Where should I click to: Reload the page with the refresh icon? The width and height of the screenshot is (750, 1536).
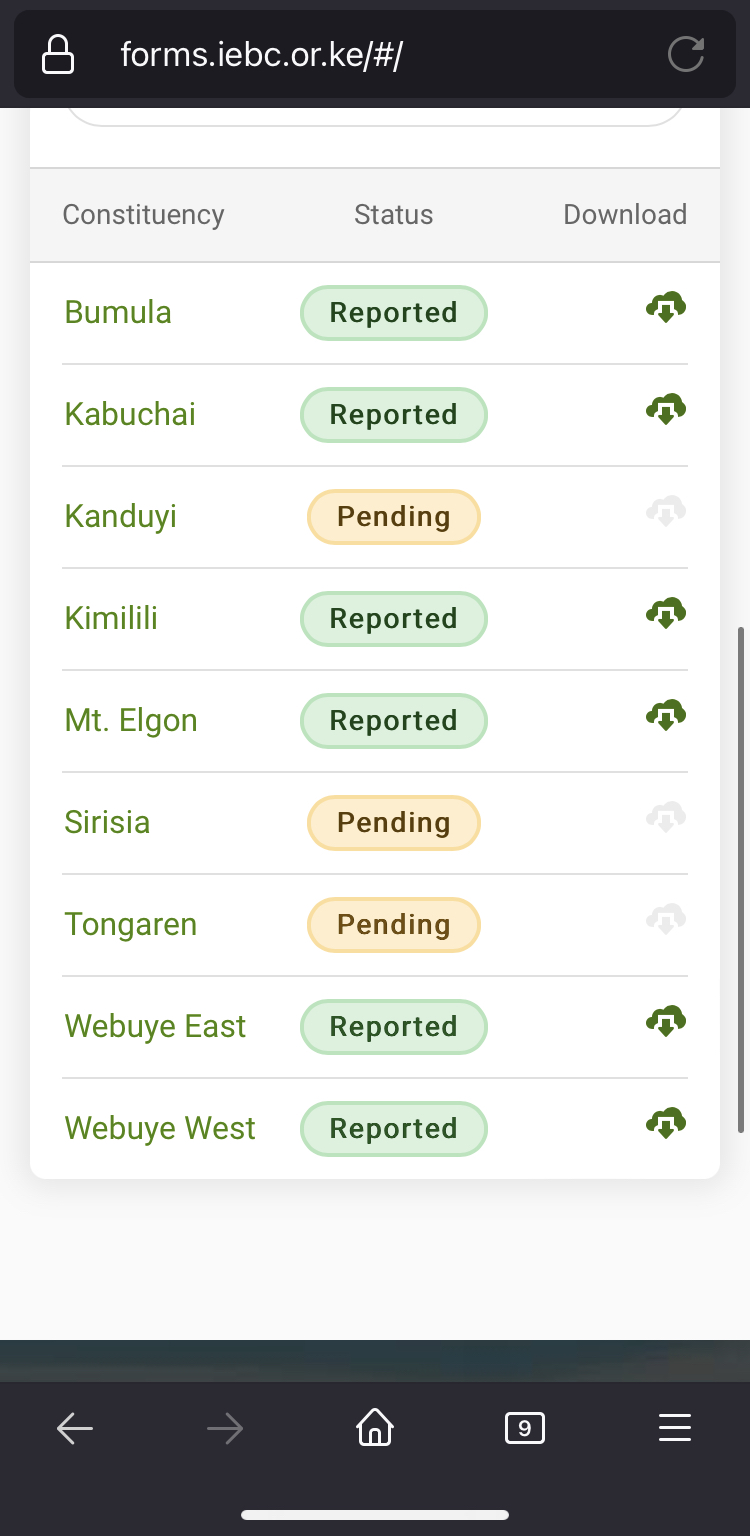click(x=686, y=53)
